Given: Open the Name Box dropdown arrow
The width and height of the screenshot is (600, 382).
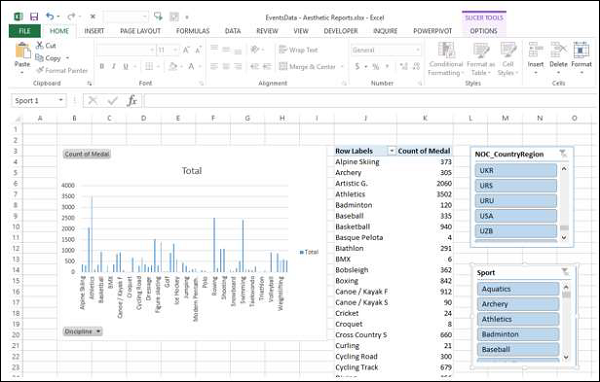Looking at the screenshot, I should (x=60, y=100).
